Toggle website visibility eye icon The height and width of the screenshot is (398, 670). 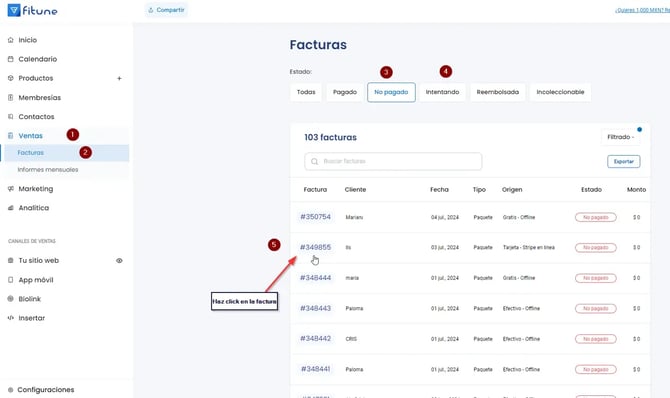pos(119,260)
